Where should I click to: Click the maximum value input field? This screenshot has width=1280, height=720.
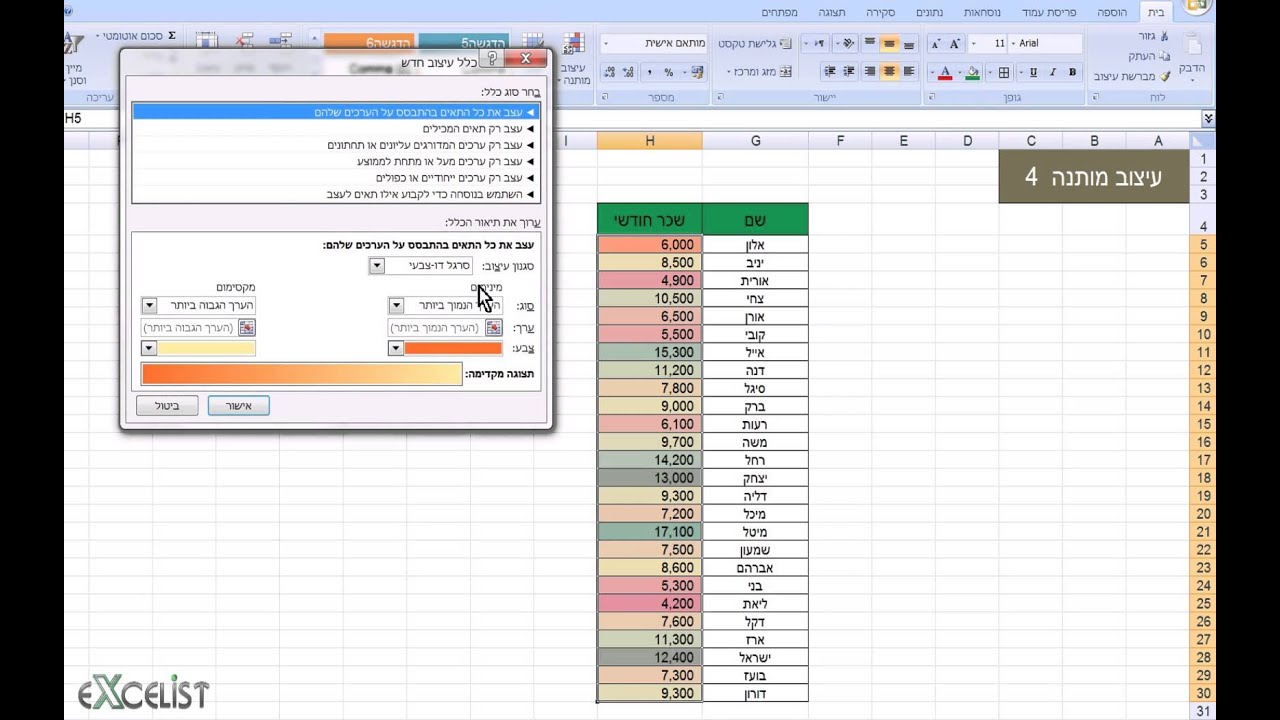tap(191, 327)
